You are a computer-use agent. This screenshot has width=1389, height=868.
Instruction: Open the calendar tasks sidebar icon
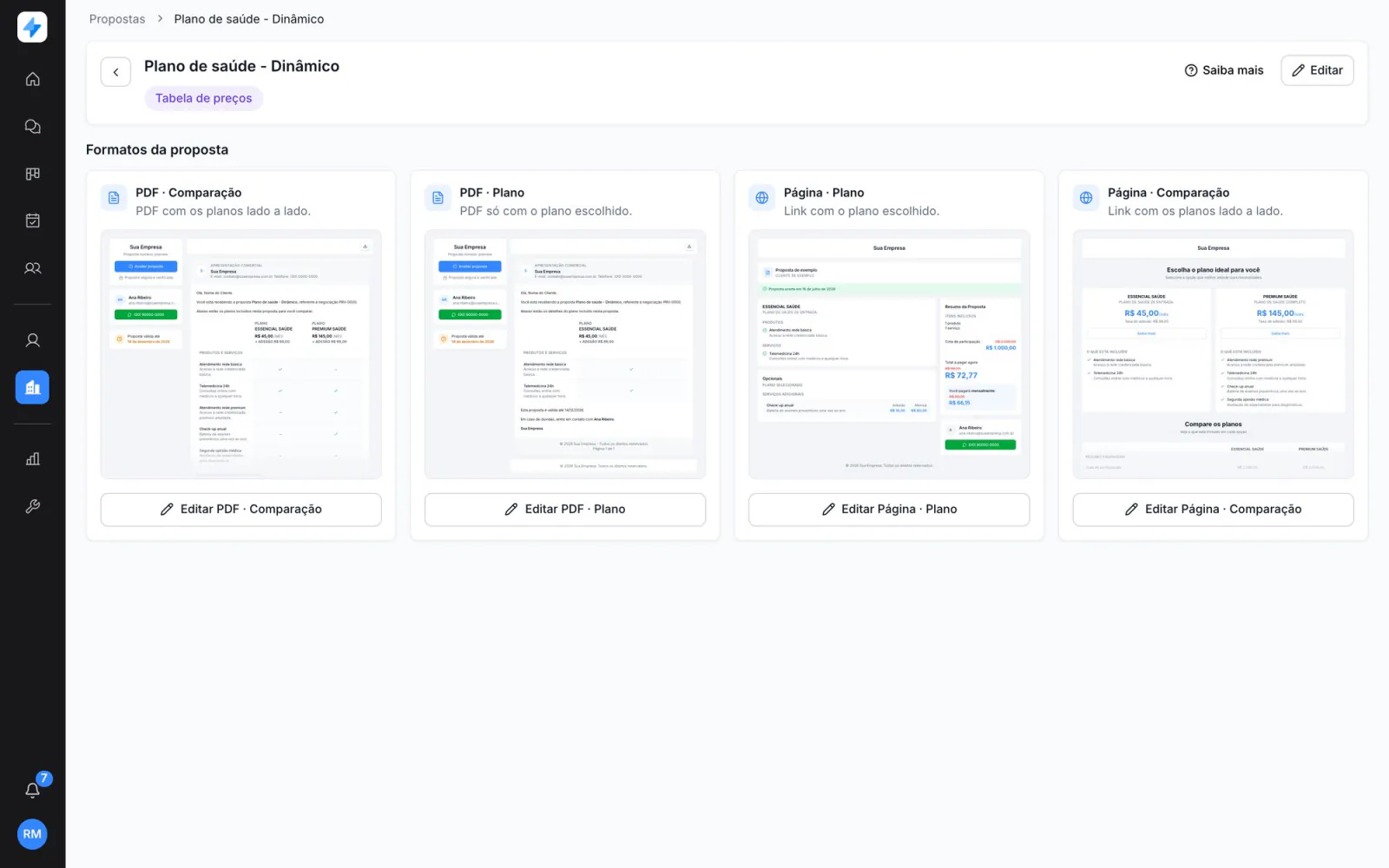tap(32, 220)
